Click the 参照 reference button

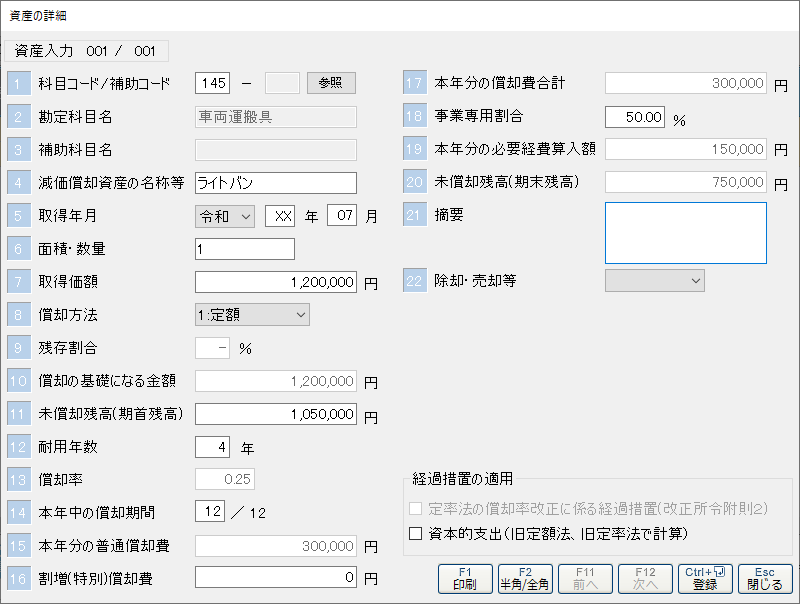coord(331,83)
